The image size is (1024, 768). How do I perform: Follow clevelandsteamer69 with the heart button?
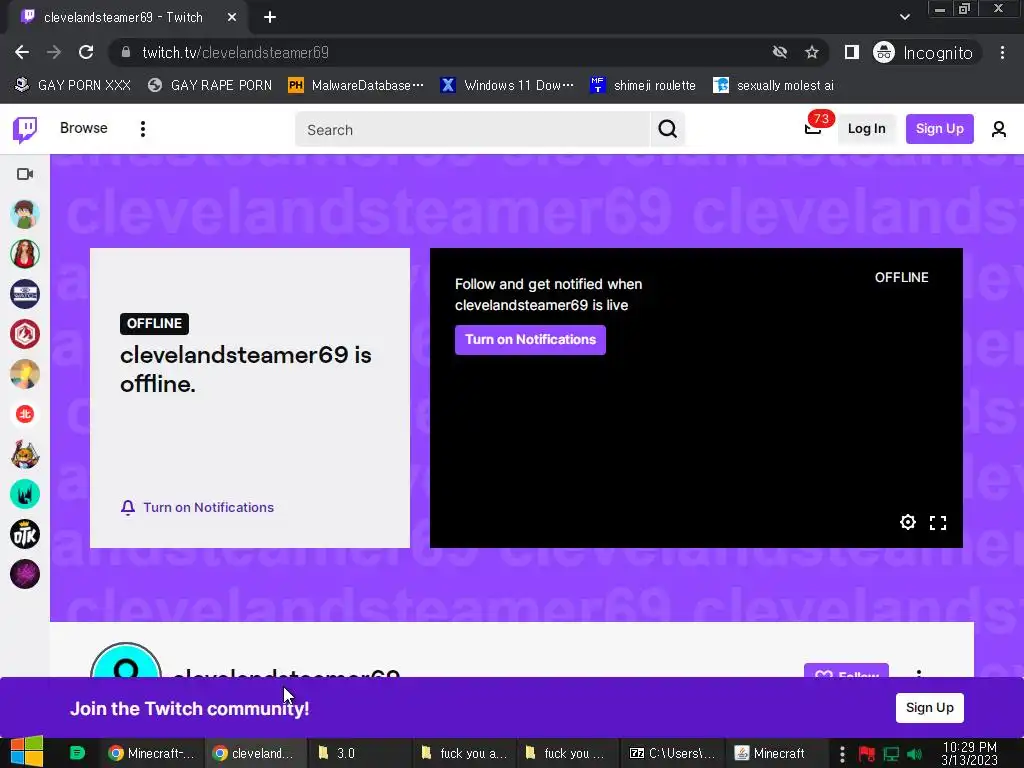click(846, 671)
